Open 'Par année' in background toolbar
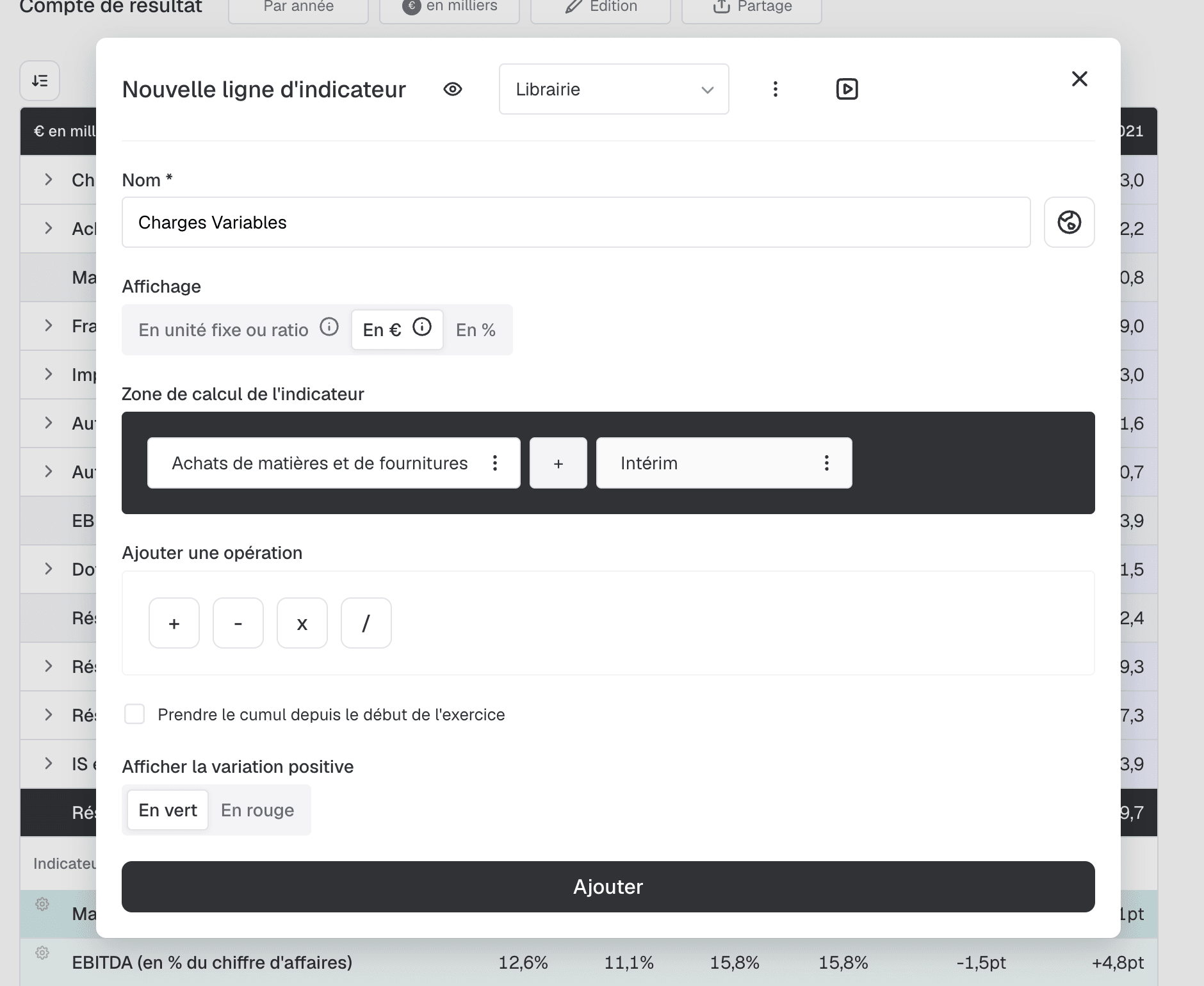 [x=298, y=8]
